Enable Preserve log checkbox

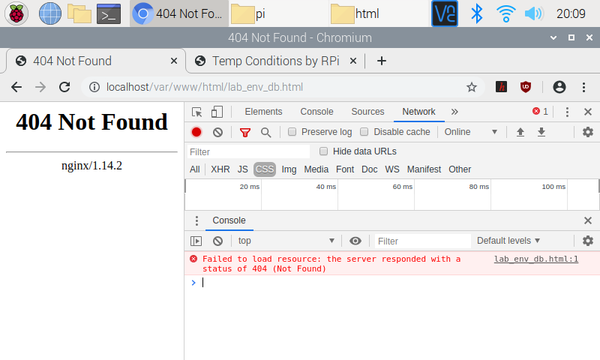pyautogui.click(x=292, y=132)
